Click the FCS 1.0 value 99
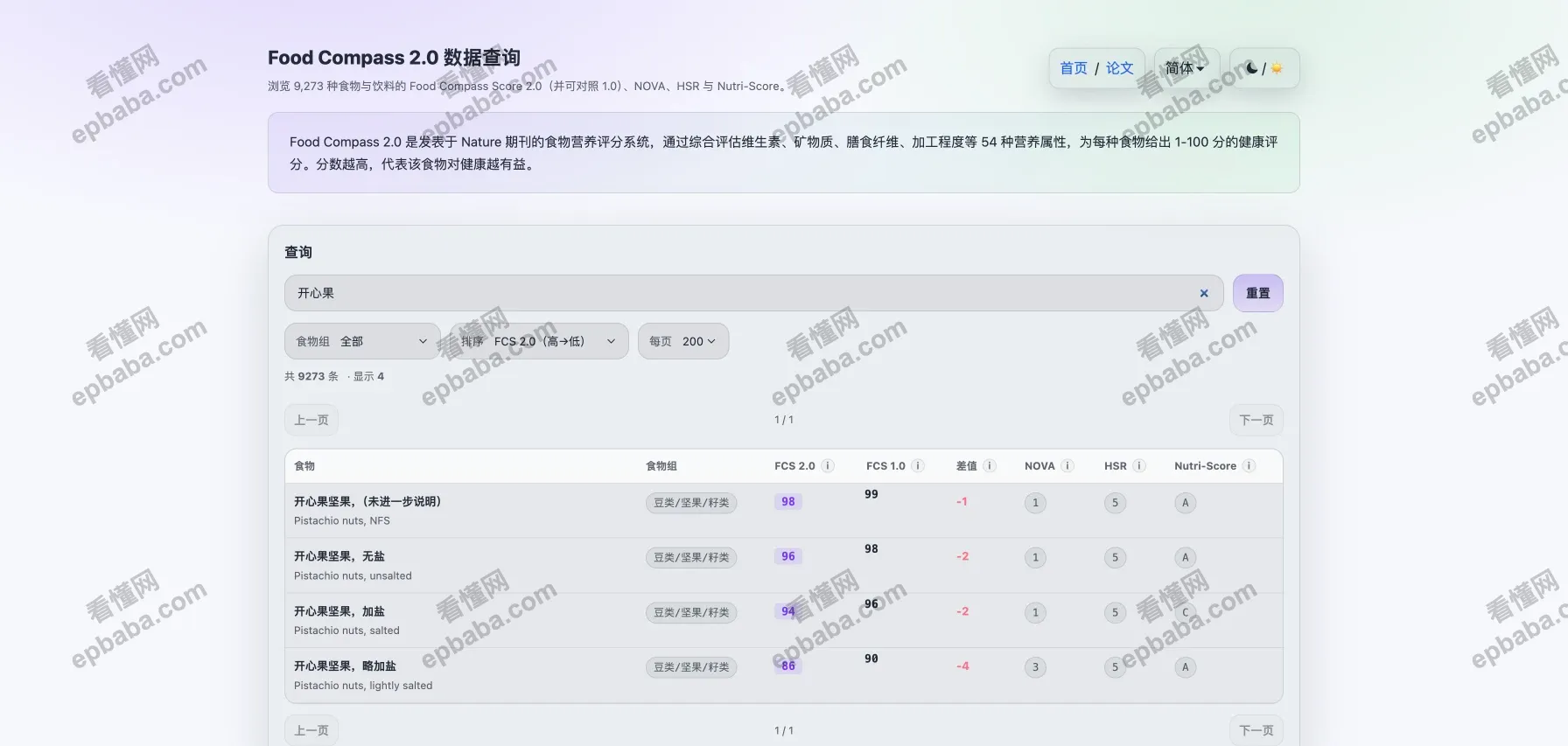This screenshot has height=746, width=1568. [871, 494]
